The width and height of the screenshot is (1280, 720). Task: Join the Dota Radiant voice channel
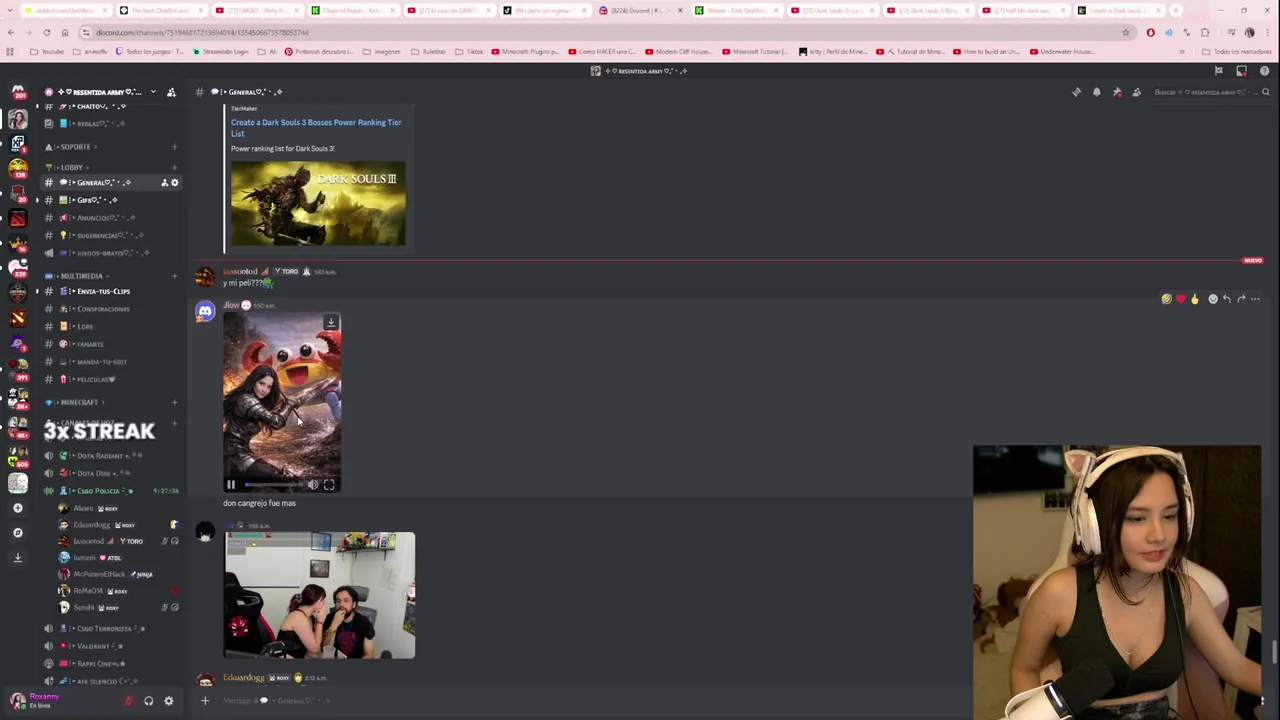click(x=110, y=456)
